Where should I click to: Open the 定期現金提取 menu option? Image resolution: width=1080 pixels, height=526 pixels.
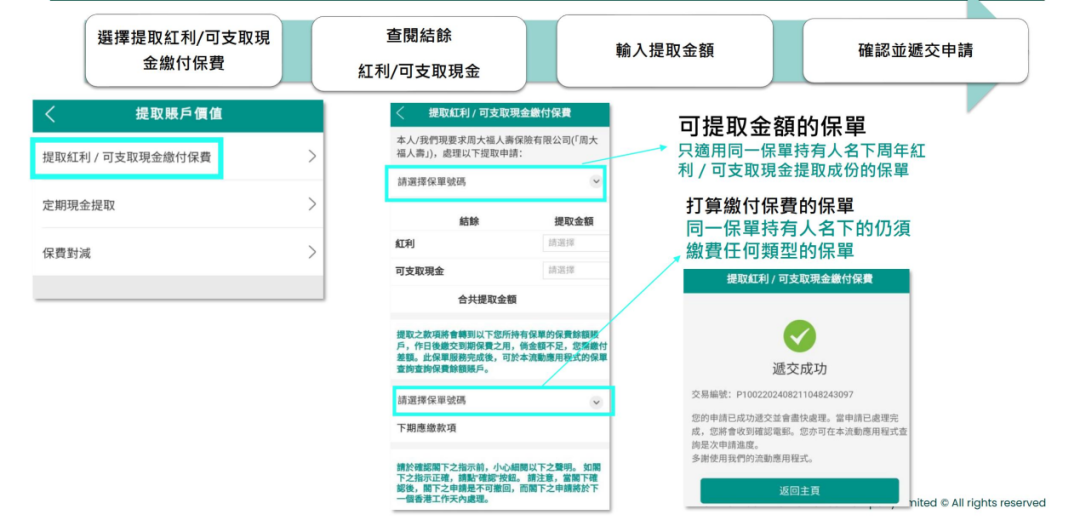[79, 205]
